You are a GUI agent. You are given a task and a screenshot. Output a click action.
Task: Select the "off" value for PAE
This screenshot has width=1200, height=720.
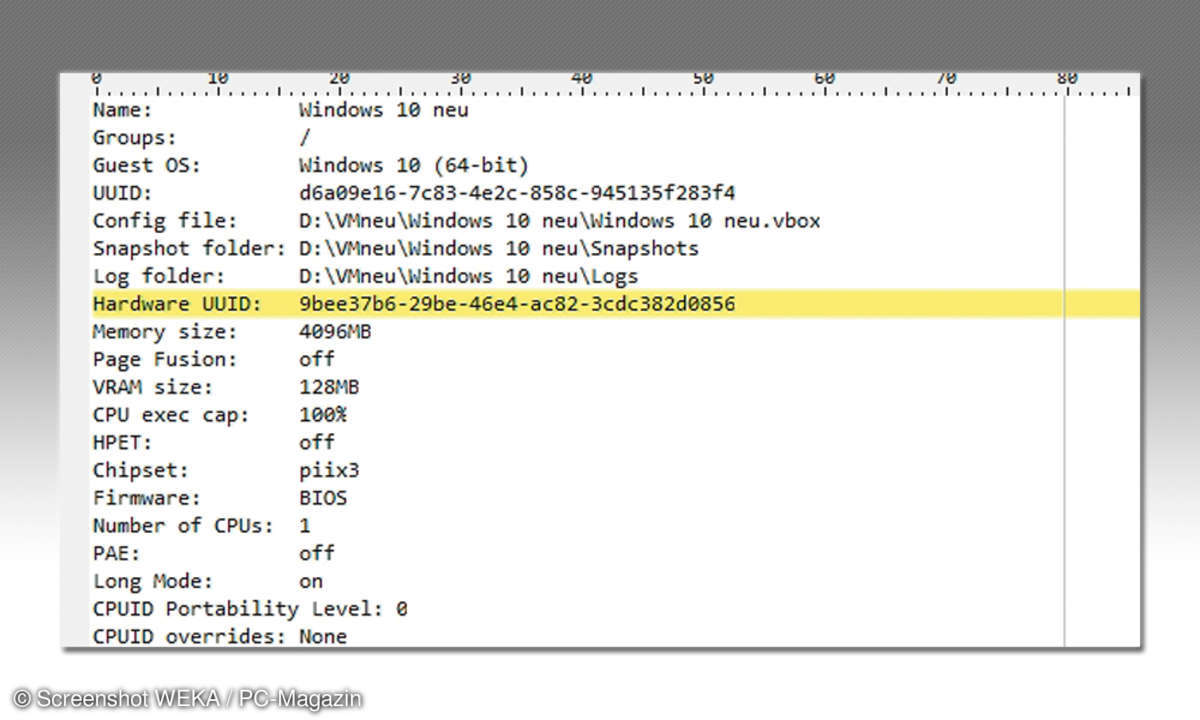(x=317, y=553)
